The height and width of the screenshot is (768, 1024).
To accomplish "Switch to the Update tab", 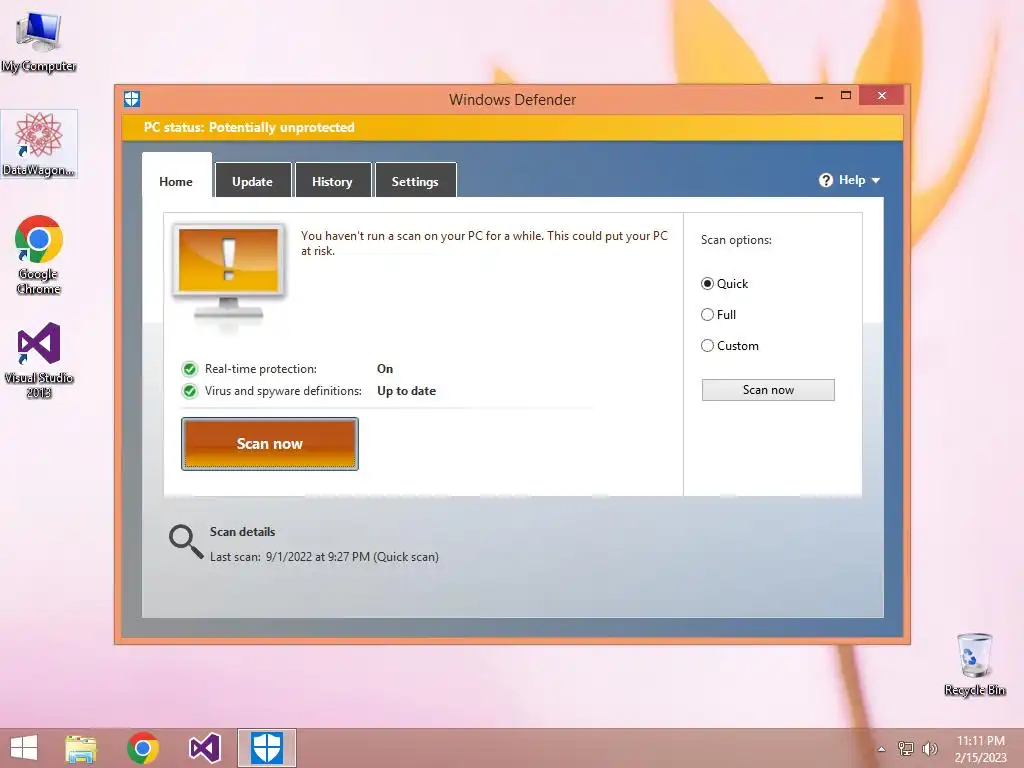I will (252, 182).
